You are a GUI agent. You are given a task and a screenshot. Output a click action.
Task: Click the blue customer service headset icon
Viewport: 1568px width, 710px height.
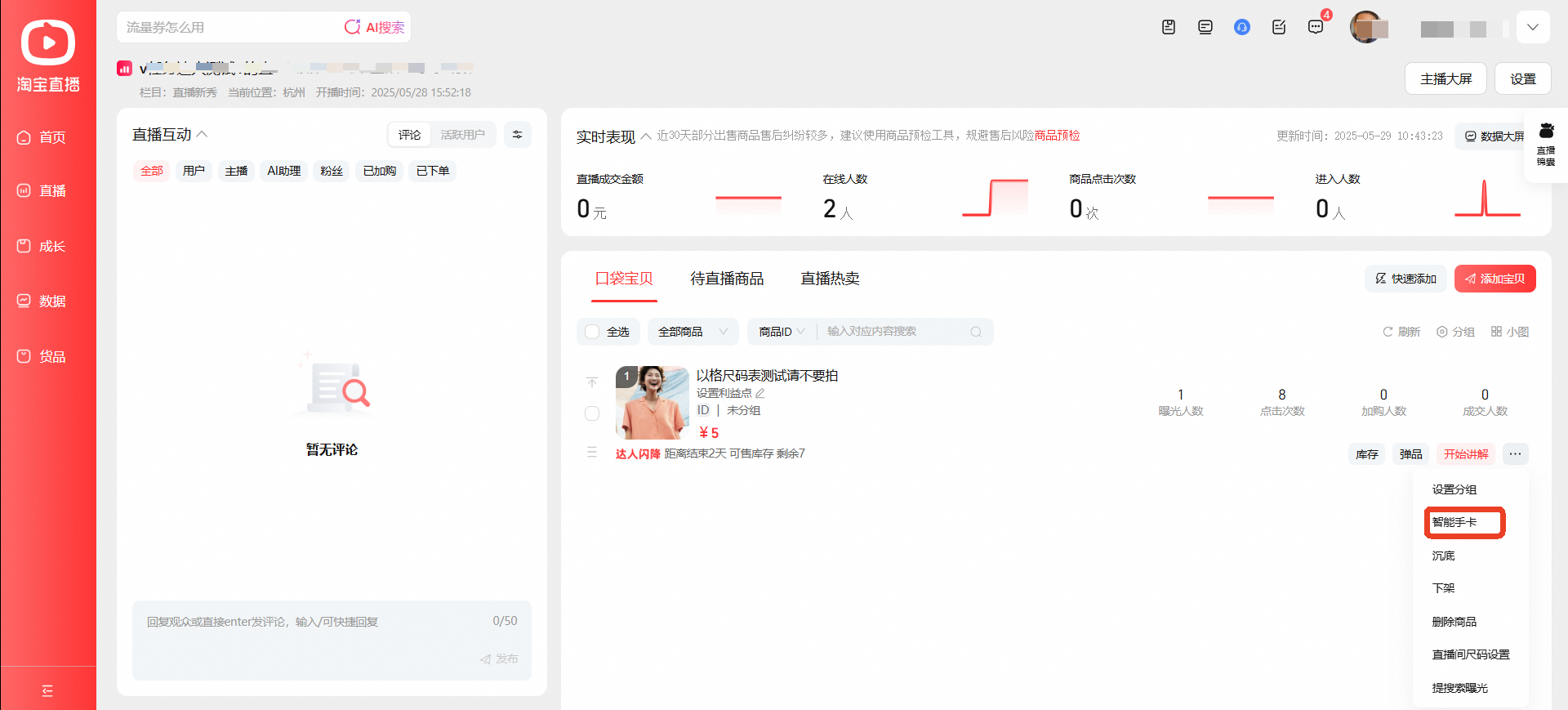[x=1242, y=27]
